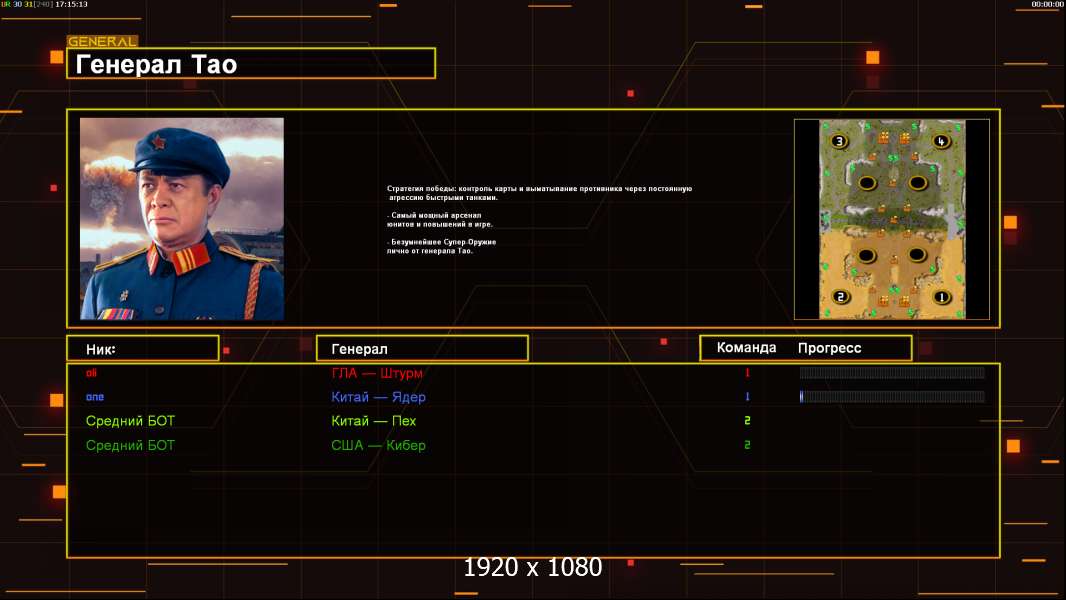Click the Китай — Пех general entry
Viewport: 1066px width, 600px height.
(373, 421)
